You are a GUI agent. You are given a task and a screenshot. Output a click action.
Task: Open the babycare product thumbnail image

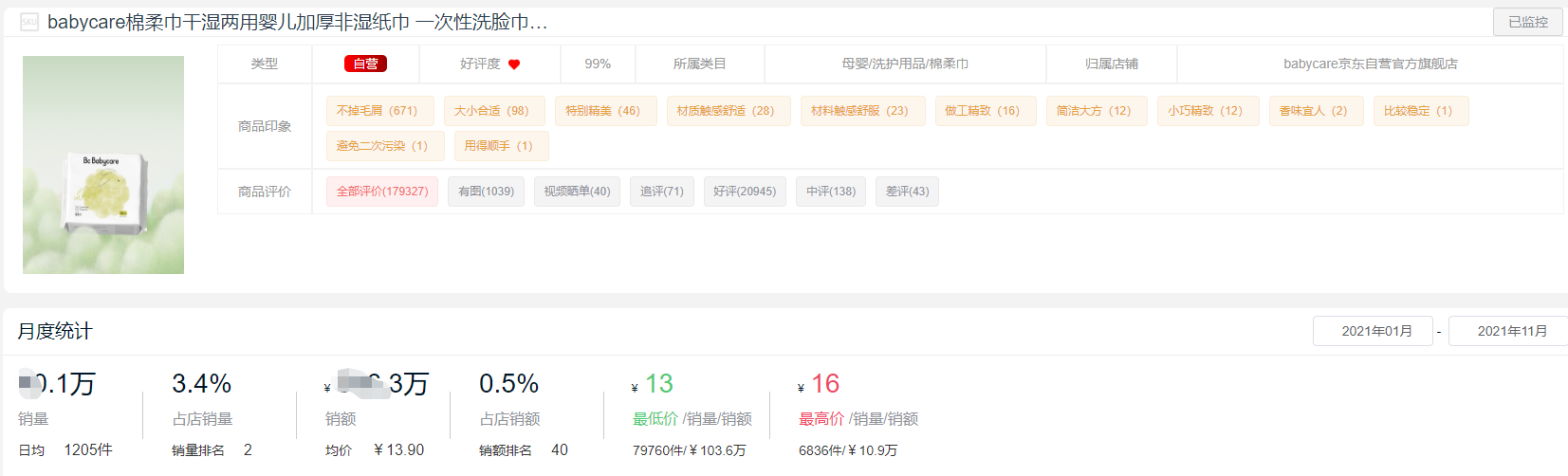pos(103,165)
